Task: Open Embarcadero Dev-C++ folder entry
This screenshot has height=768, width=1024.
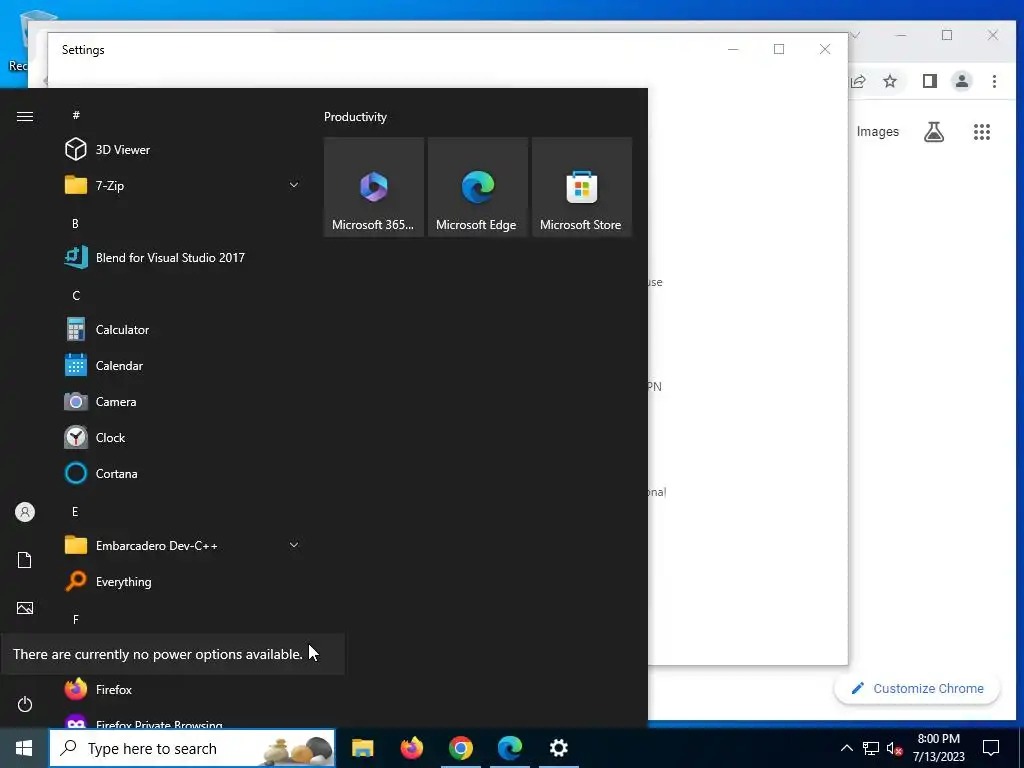Action: tap(183, 545)
